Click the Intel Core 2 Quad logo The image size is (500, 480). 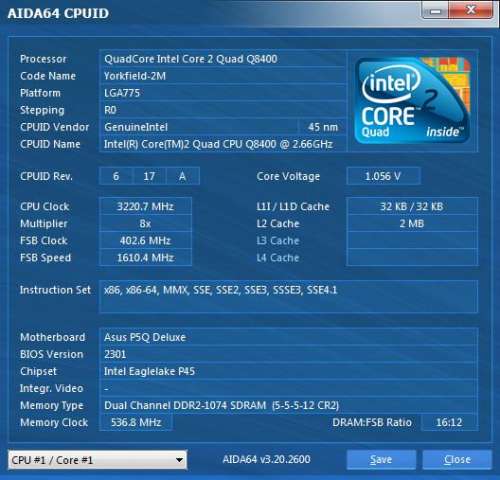point(413,101)
